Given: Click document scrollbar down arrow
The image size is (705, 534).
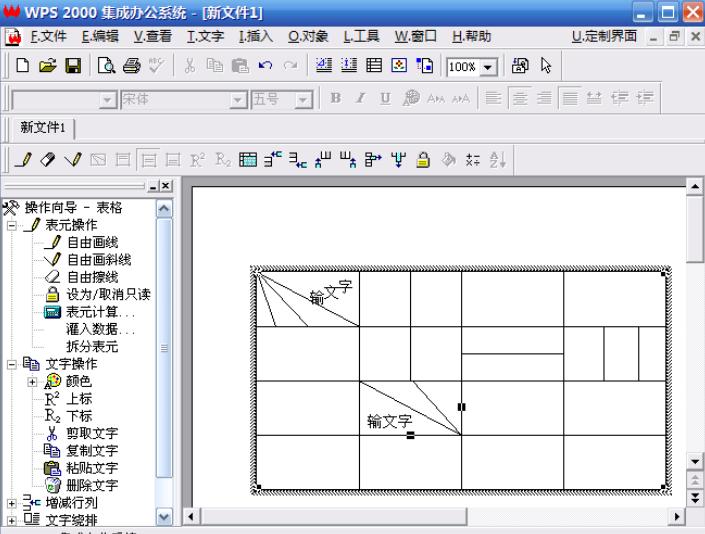Looking at the screenshot, I should pos(695,461).
